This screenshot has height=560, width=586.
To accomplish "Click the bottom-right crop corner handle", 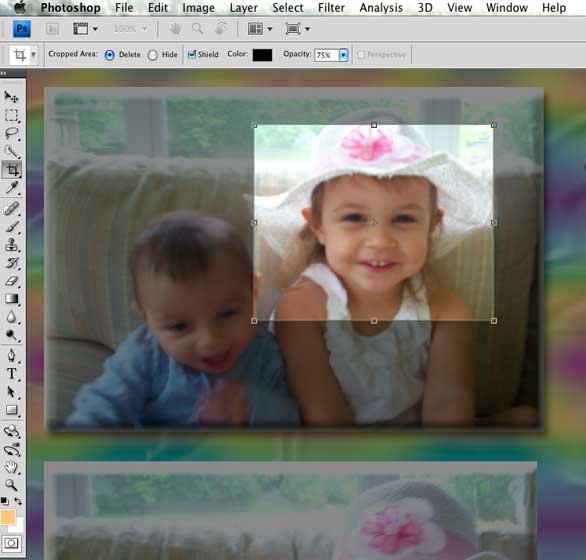I will click(x=494, y=321).
